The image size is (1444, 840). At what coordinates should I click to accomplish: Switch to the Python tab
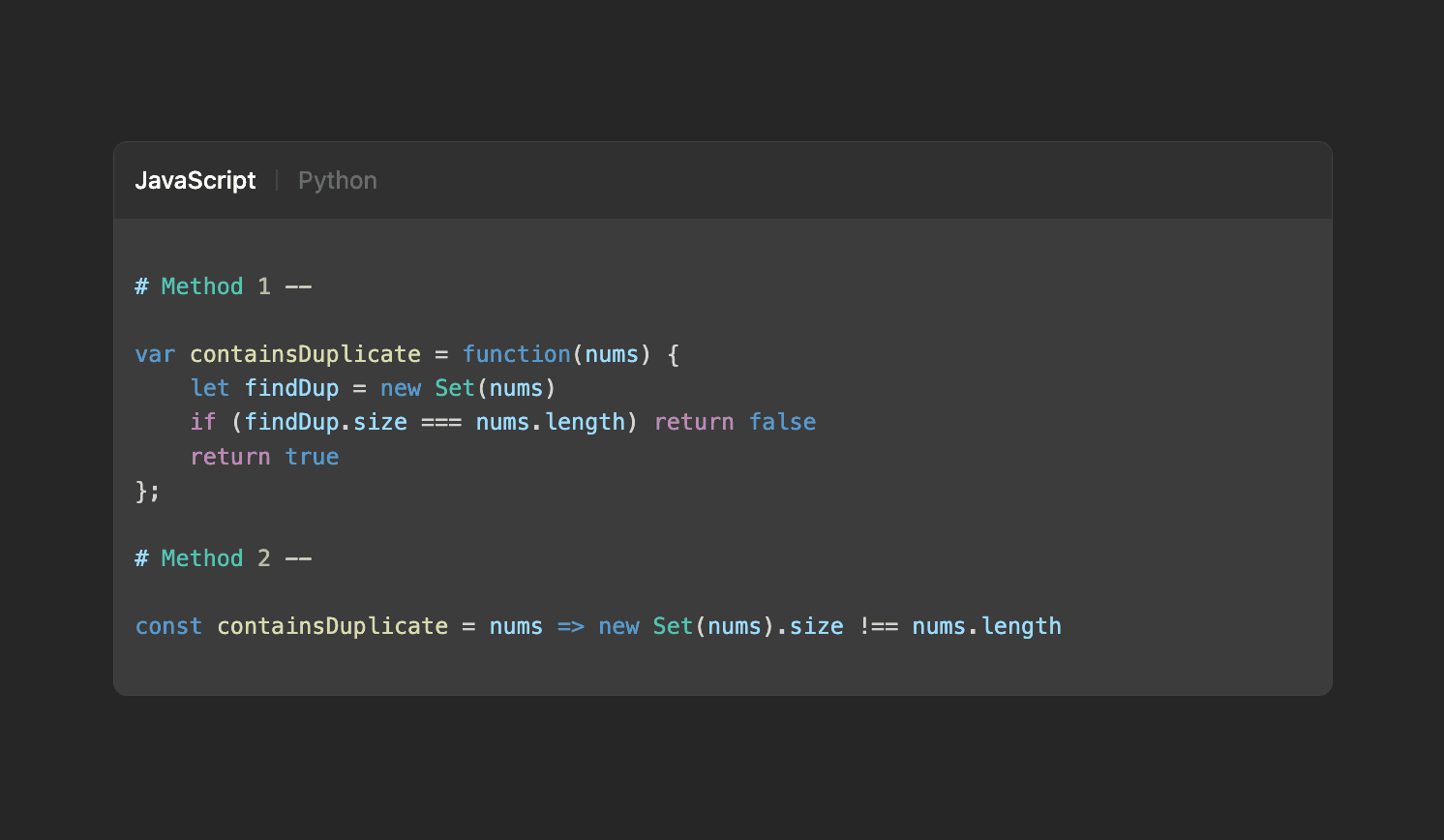[337, 181]
